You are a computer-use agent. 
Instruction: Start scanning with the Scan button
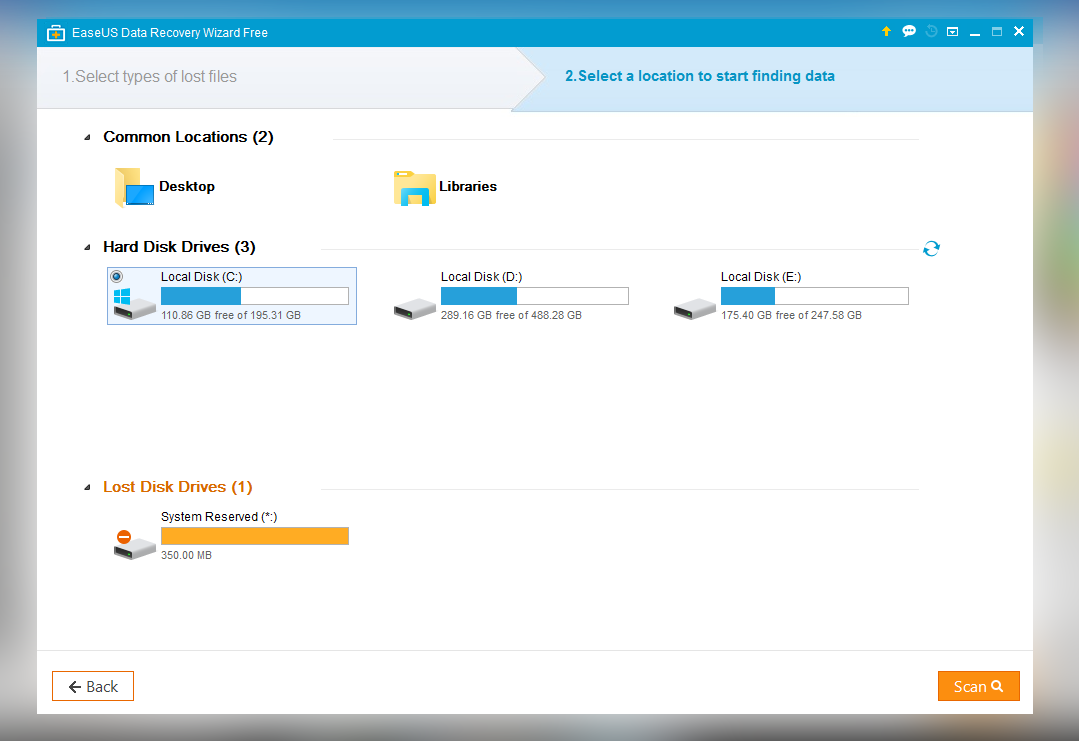tap(978, 686)
